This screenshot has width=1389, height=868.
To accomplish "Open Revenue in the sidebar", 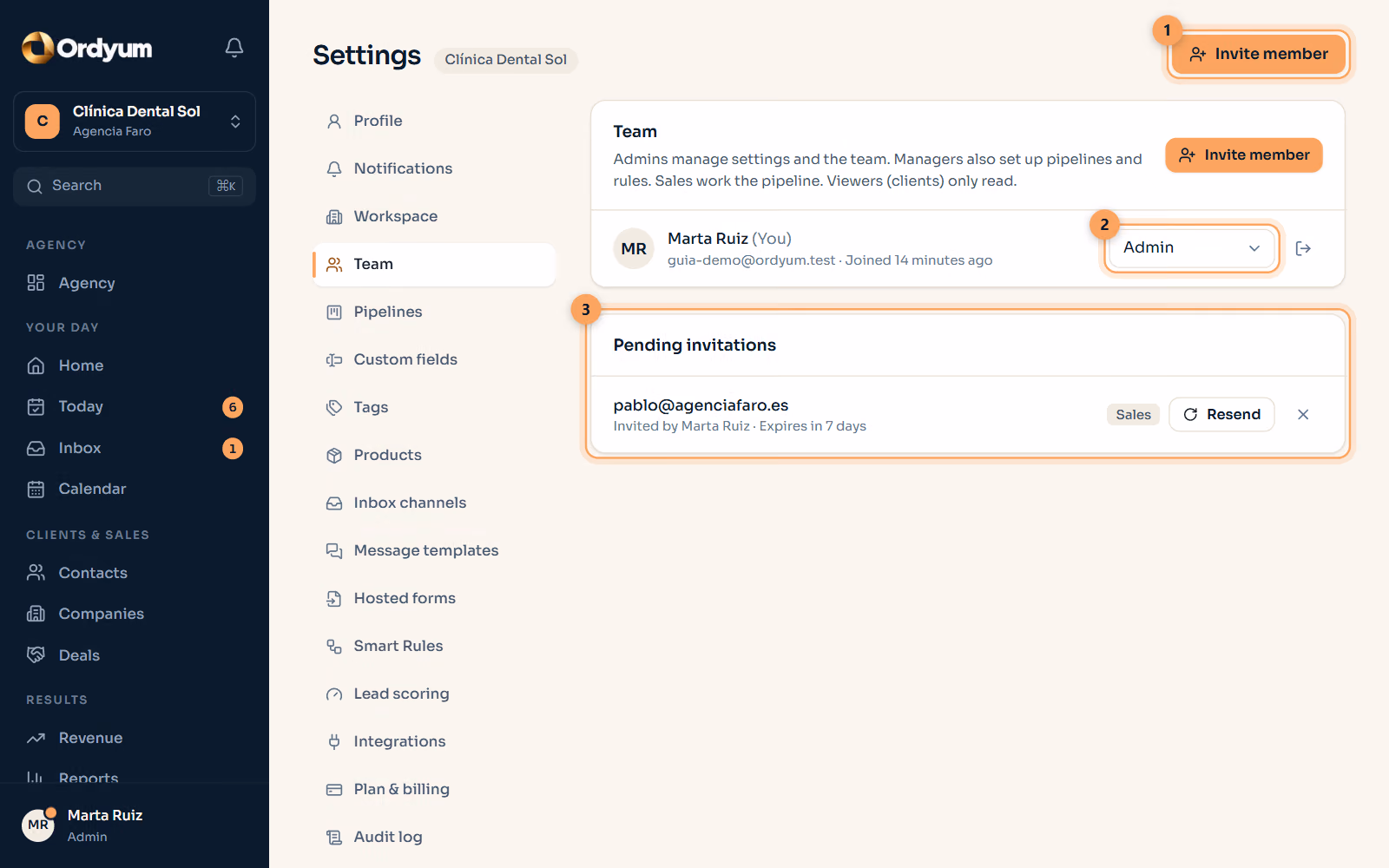I will (x=135, y=738).
